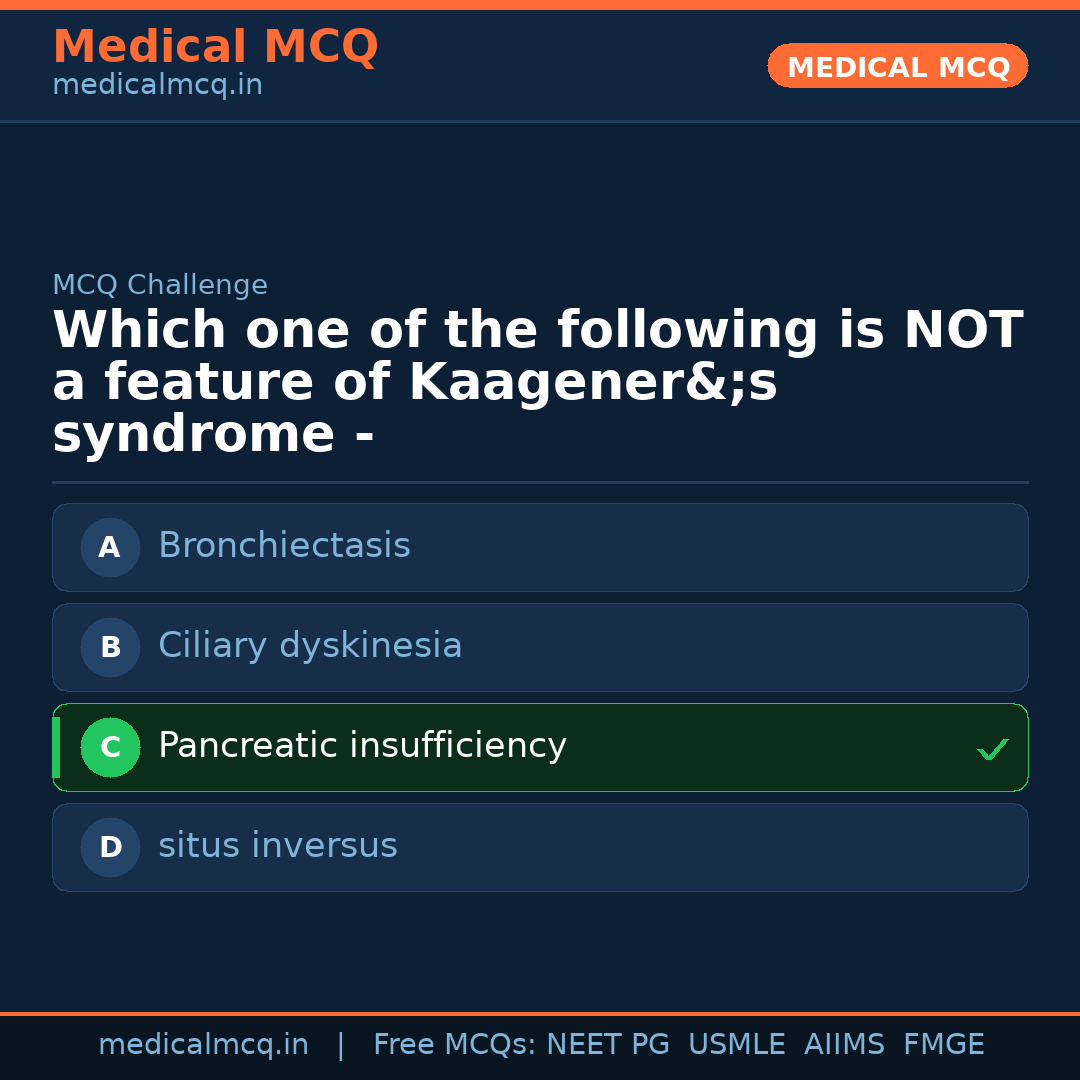Switch to the USMLE section
Image resolution: width=1080 pixels, height=1080 pixels.
[x=737, y=1043]
